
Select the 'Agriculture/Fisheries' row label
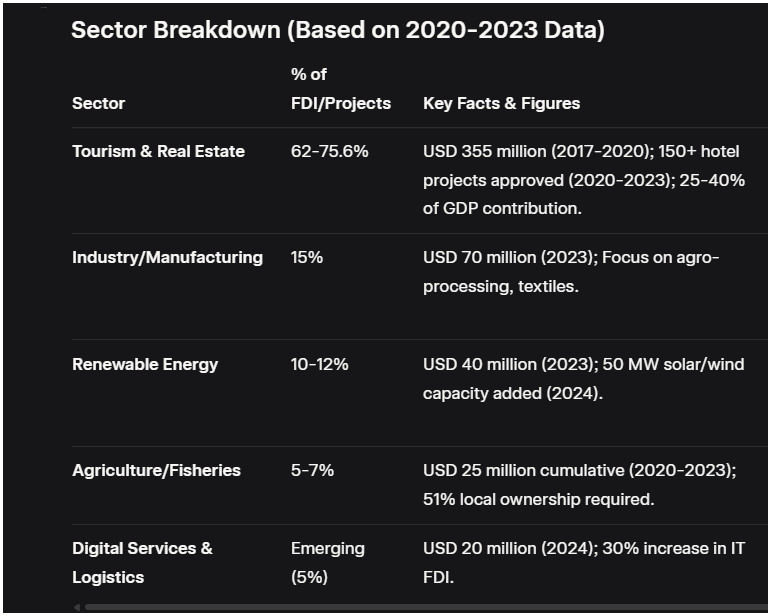(x=156, y=470)
